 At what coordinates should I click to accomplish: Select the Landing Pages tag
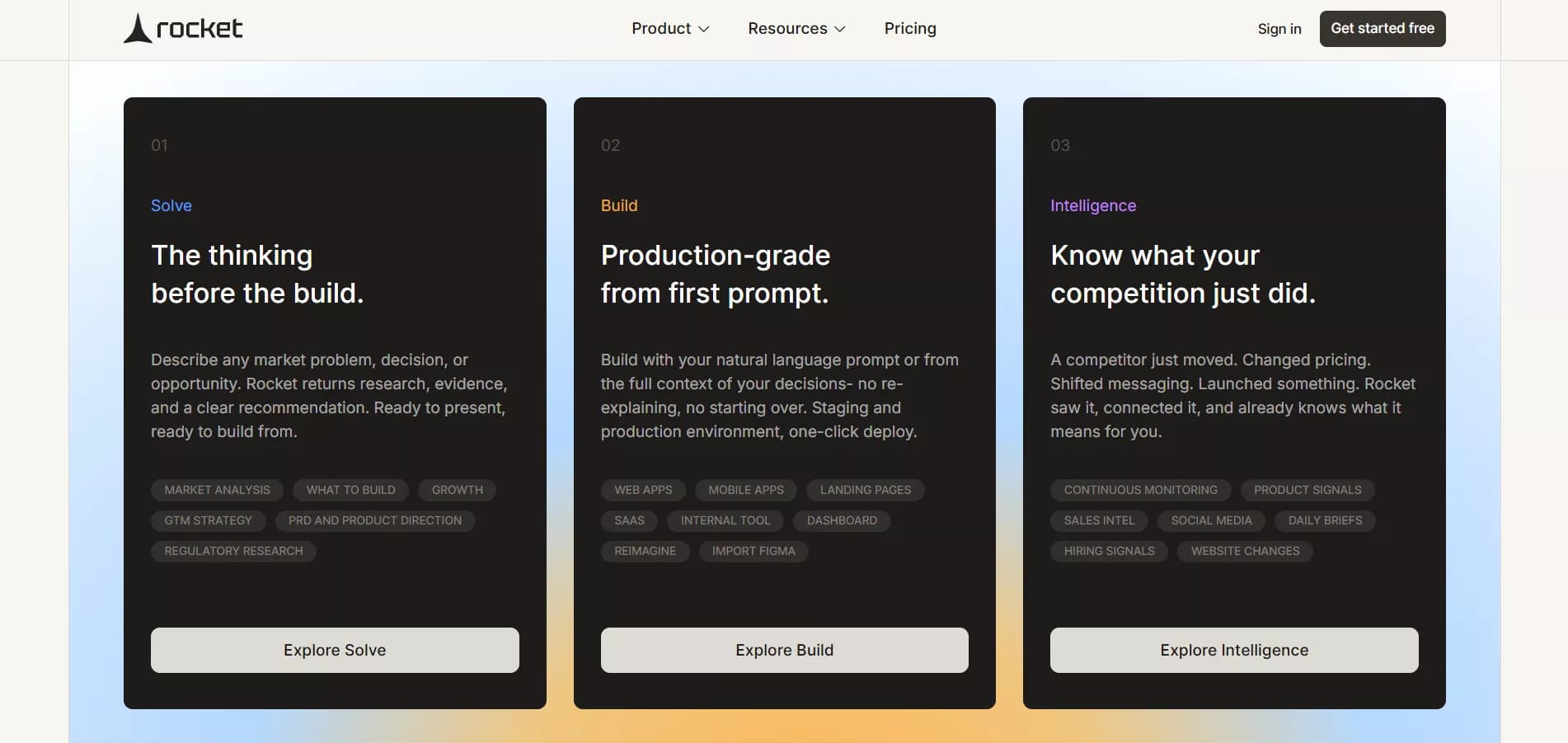865,490
